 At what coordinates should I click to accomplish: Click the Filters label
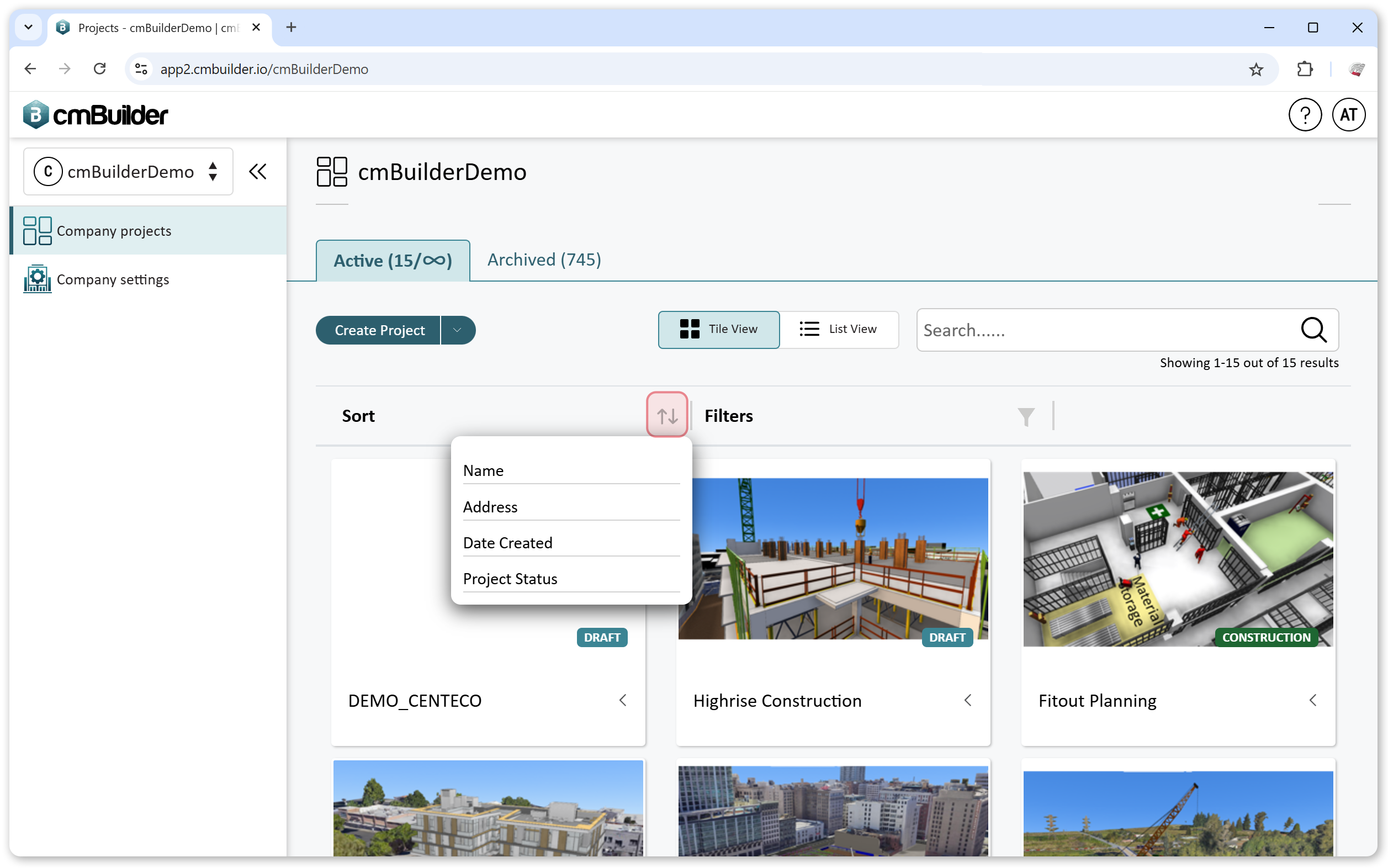click(728, 416)
